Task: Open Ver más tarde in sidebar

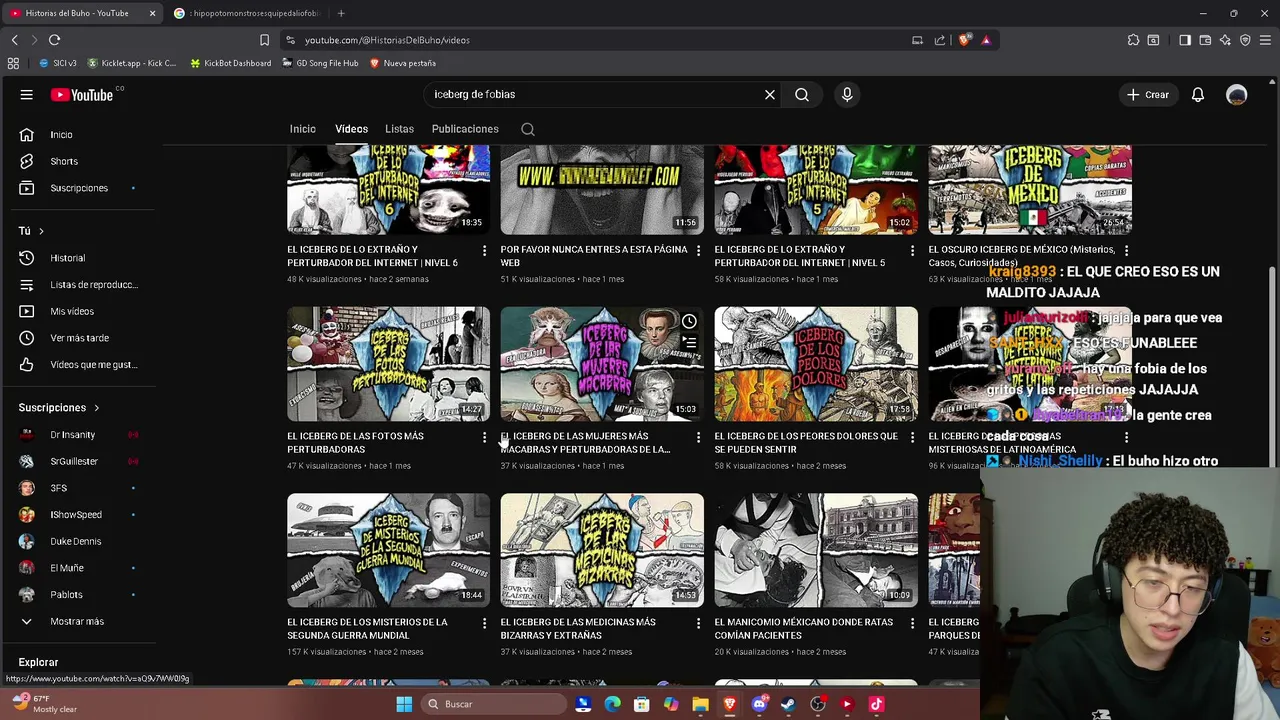Action: point(77,338)
